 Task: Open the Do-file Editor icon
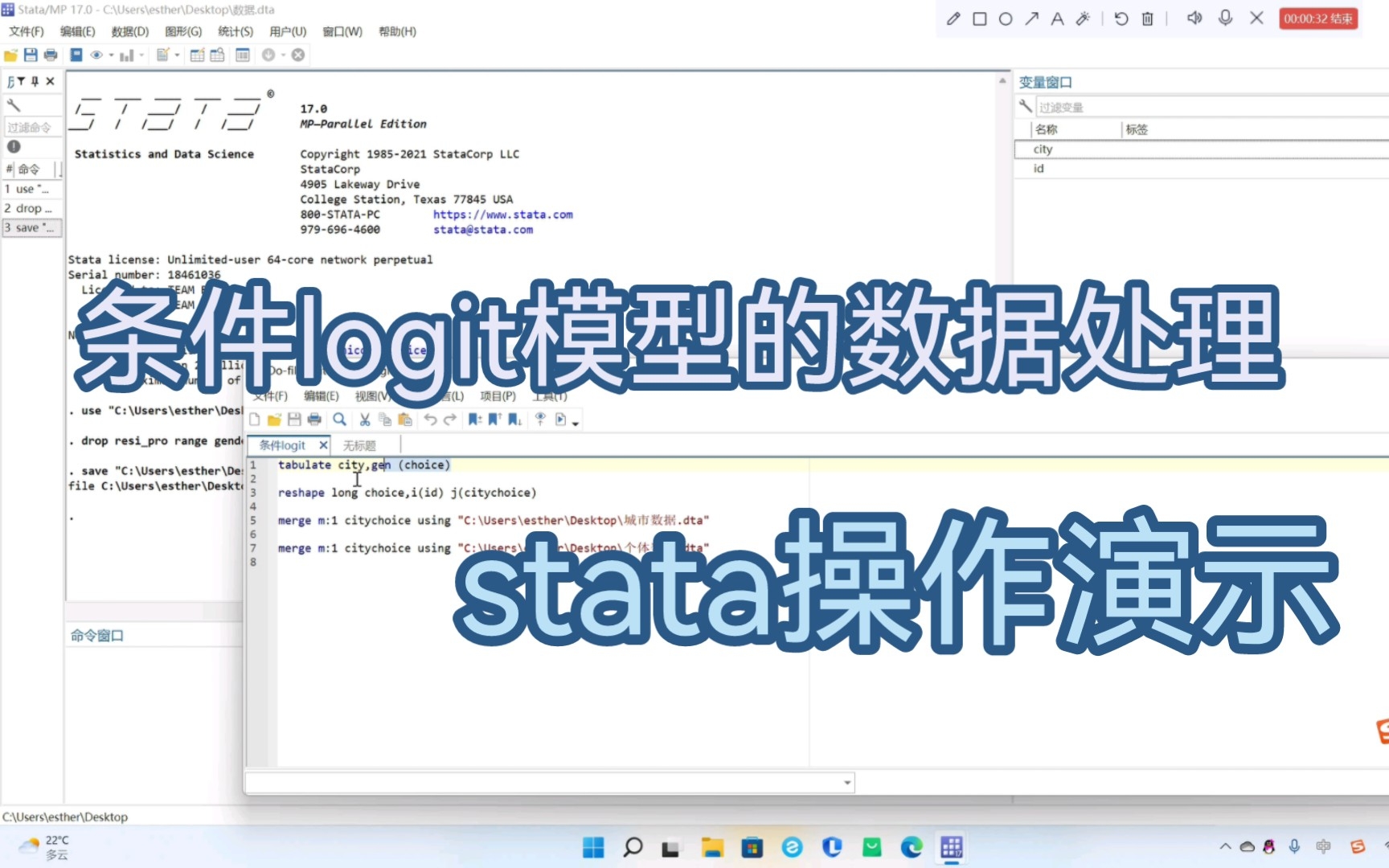[x=163, y=55]
